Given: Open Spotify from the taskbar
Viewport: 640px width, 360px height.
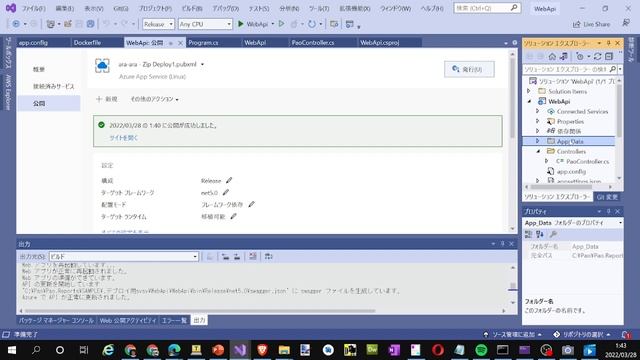Looking at the screenshot, I should pyautogui.click(x=481, y=350).
